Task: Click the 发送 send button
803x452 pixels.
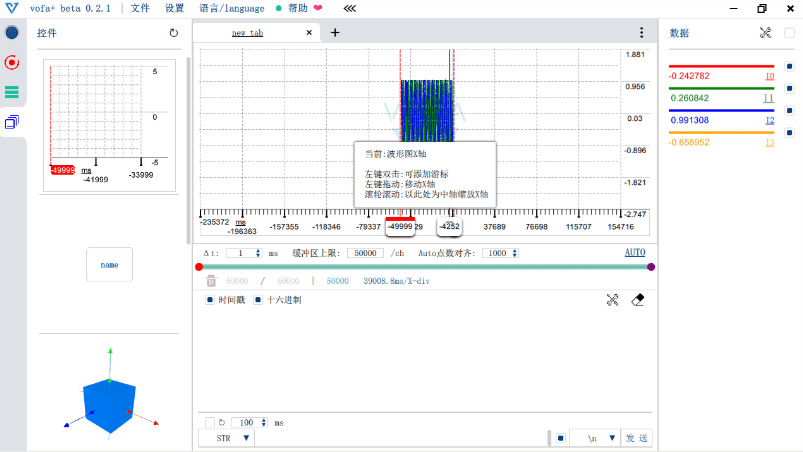Action: click(x=636, y=438)
